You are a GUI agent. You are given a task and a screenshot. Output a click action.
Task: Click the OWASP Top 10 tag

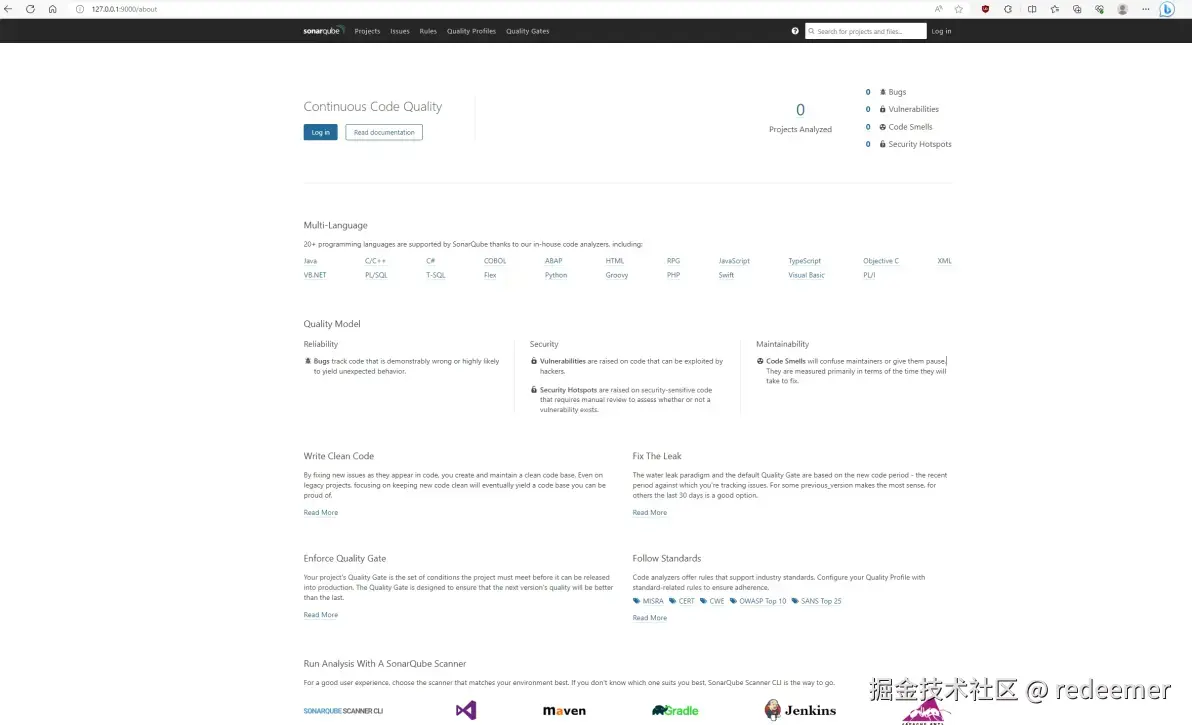pyautogui.click(x=758, y=601)
